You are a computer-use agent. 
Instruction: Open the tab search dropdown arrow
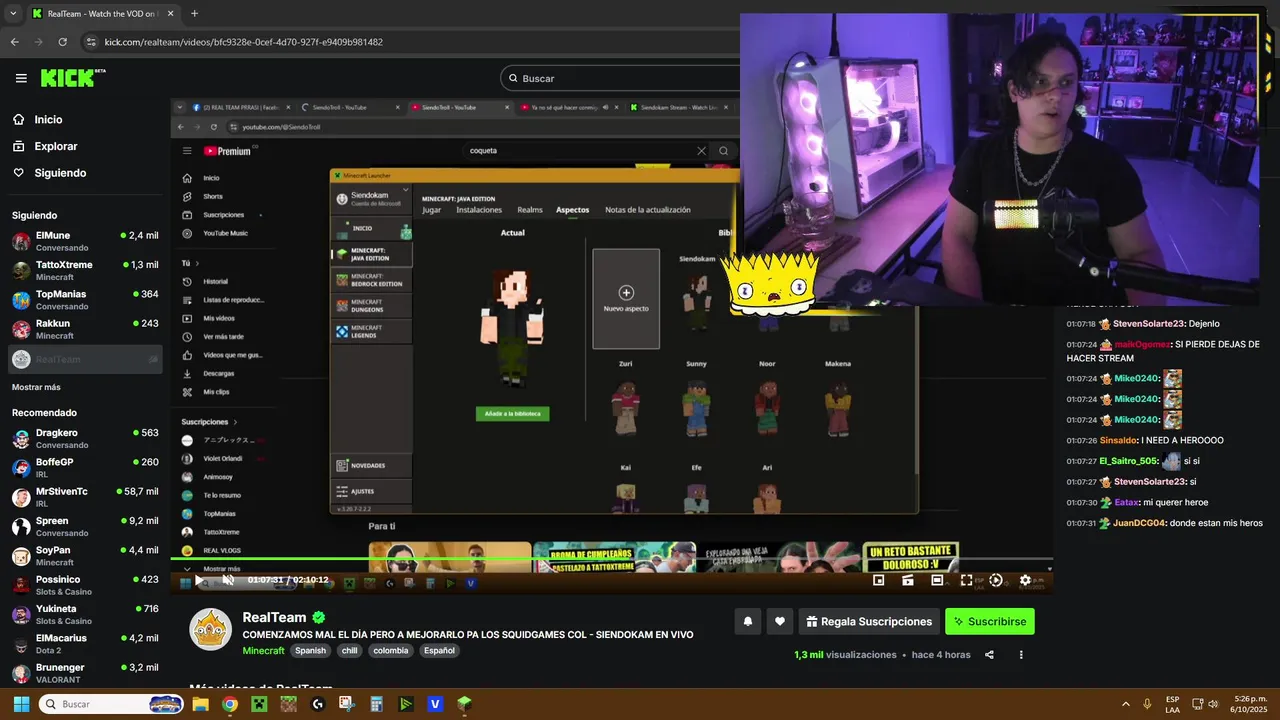point(12,14)
